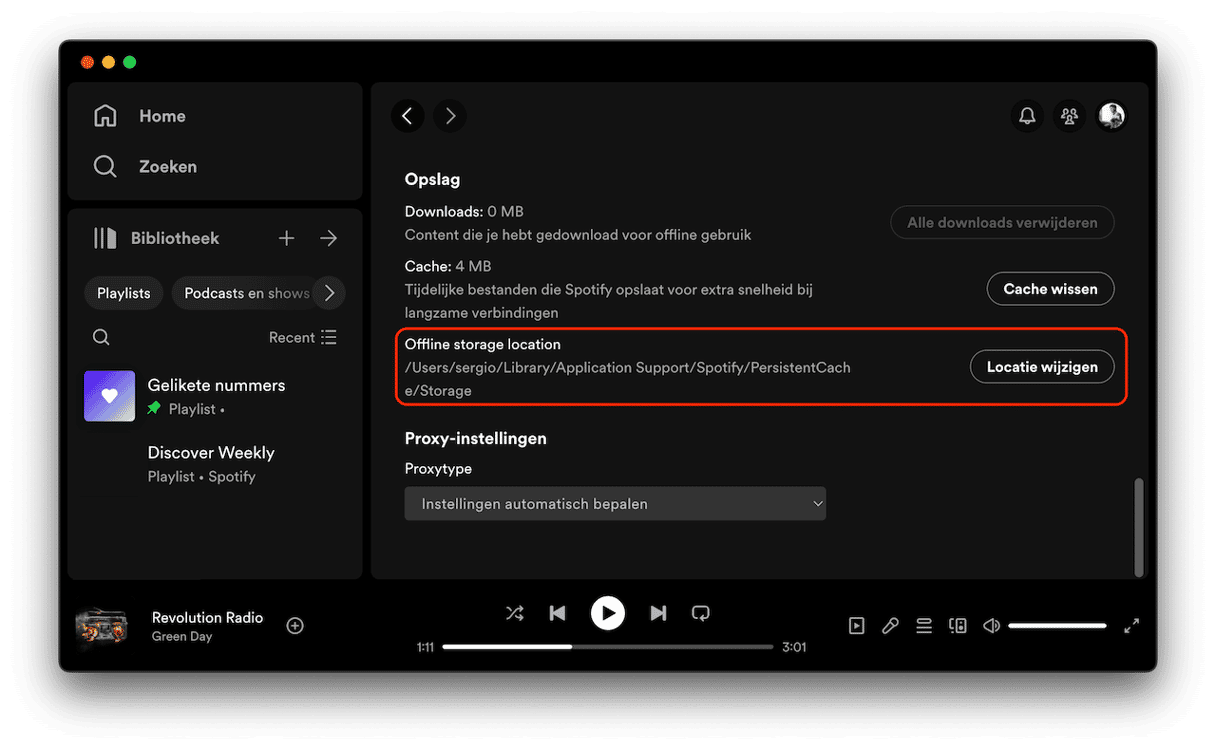
Task: Go forward with the right arrow
Action: click(x=450, y=116)
